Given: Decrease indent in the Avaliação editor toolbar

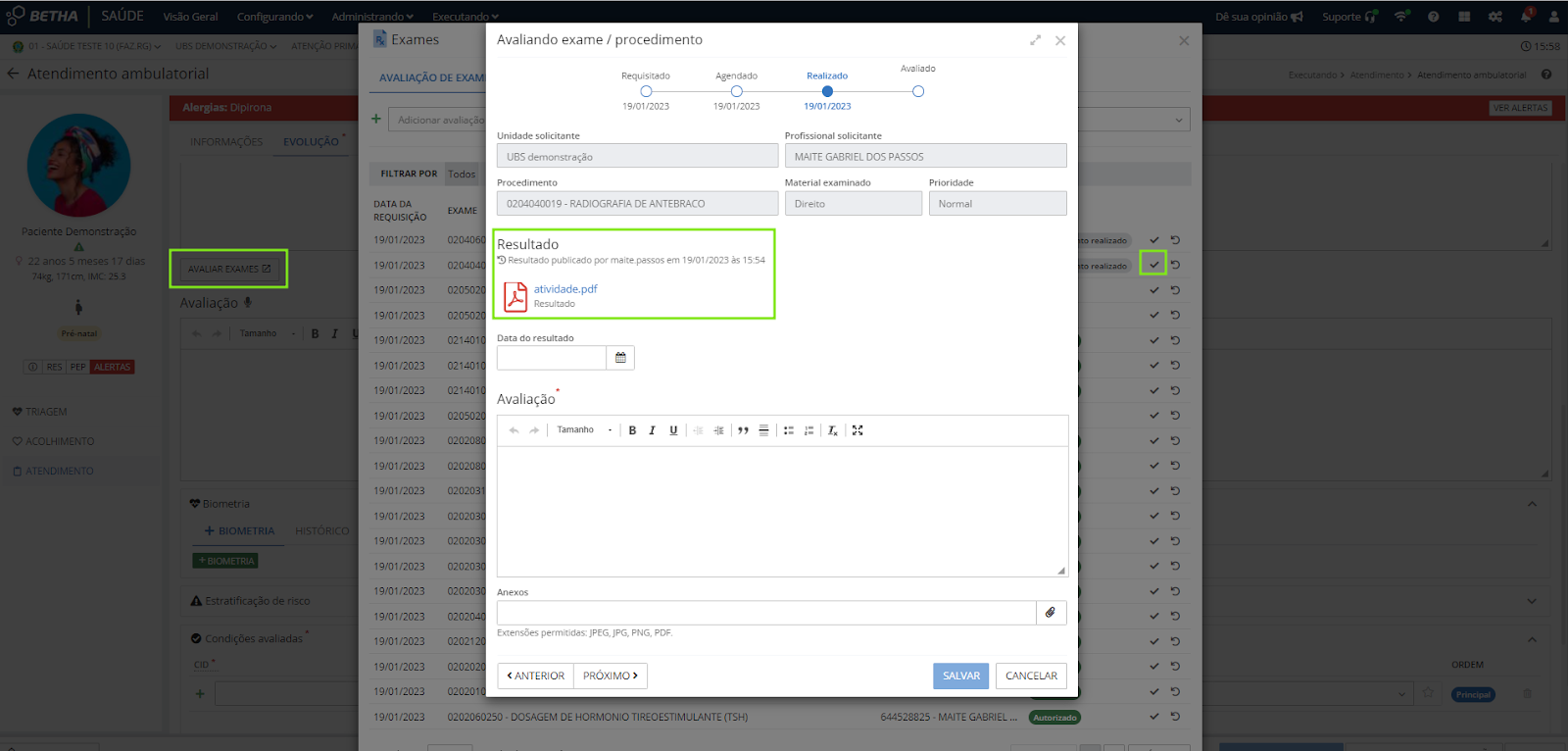Looking at the screenshot, I should pos(698,430).
